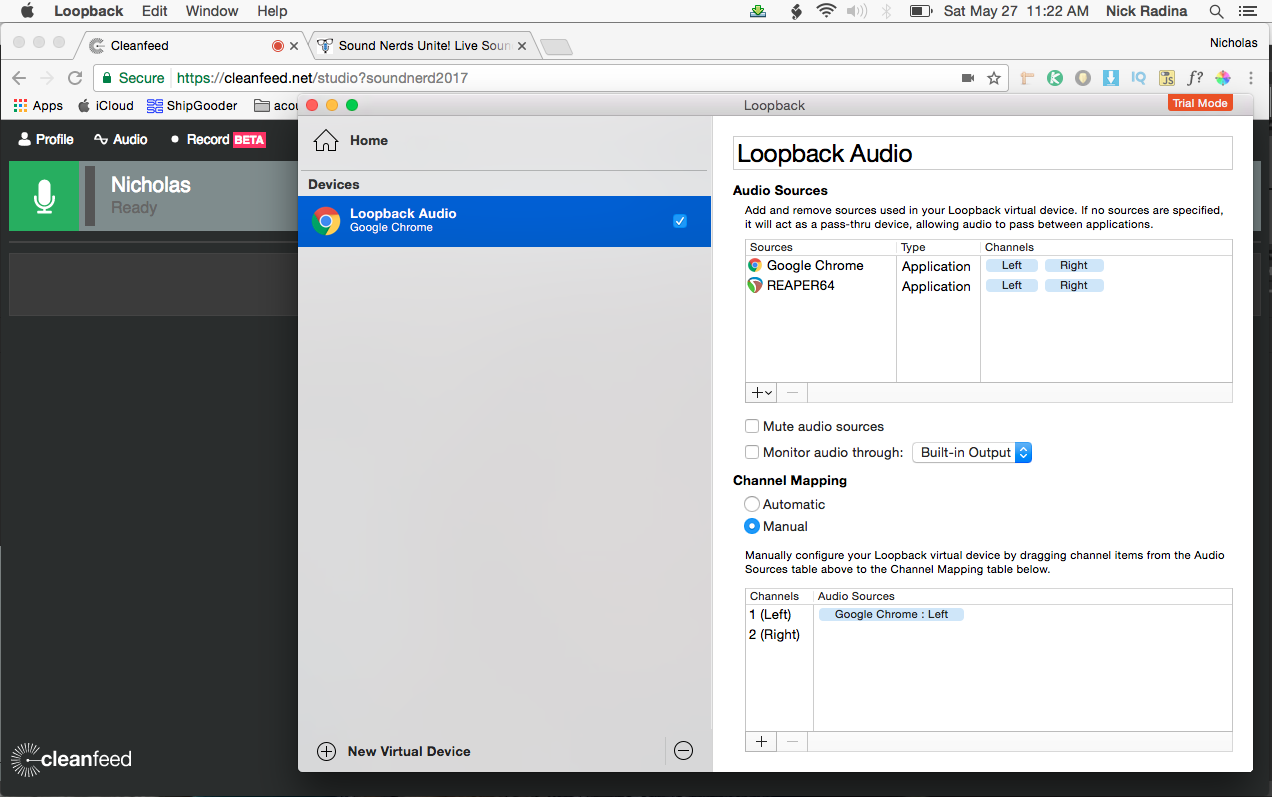Image resolution: width=1272 pixels, height=797 pixels.
Task: Click the JS extension icon in Chrome's toolbar
Action: click(x=1166, y=77)
